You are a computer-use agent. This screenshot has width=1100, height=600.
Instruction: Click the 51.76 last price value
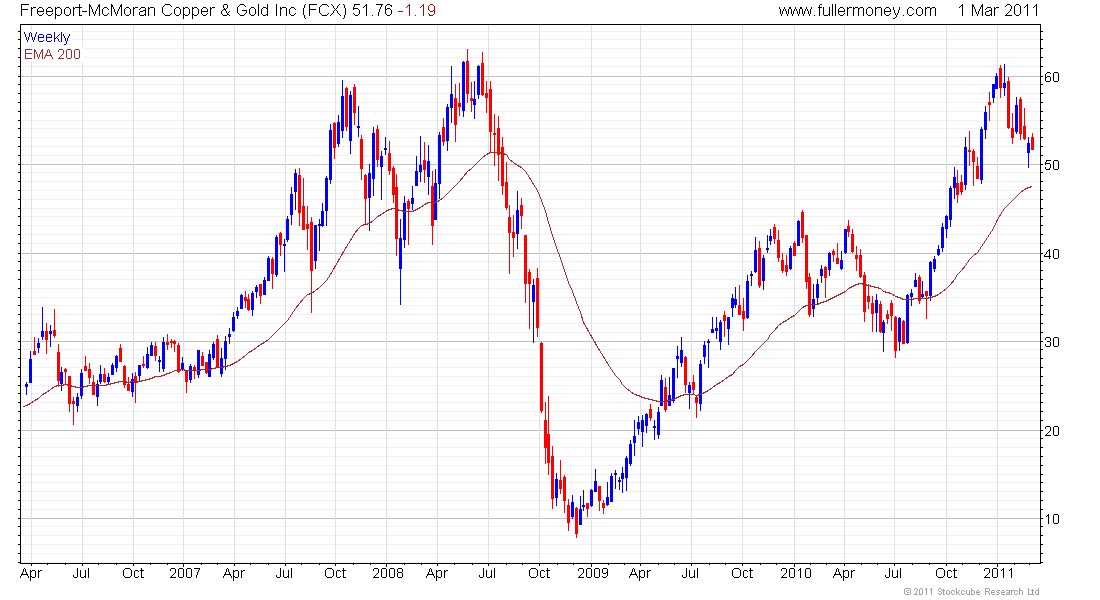tap(373, 11)
